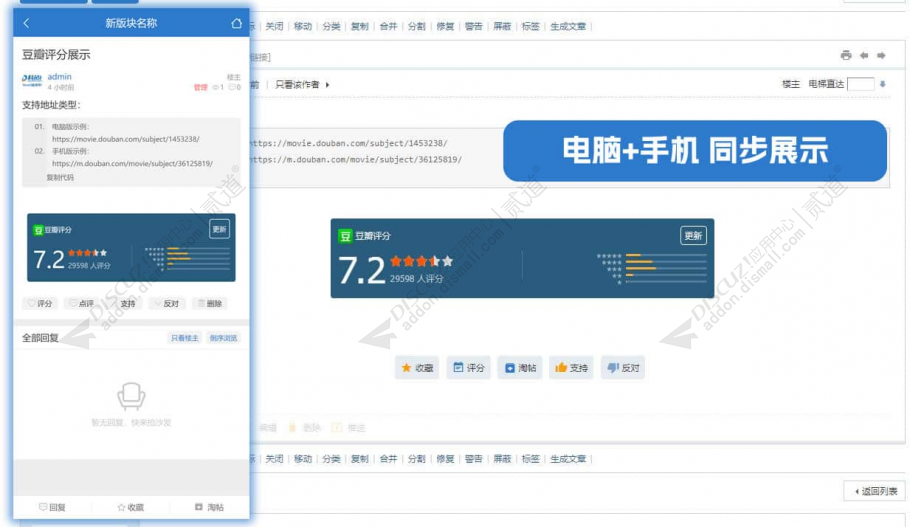Click the admin avatar in the mobile post

(32, 80)
